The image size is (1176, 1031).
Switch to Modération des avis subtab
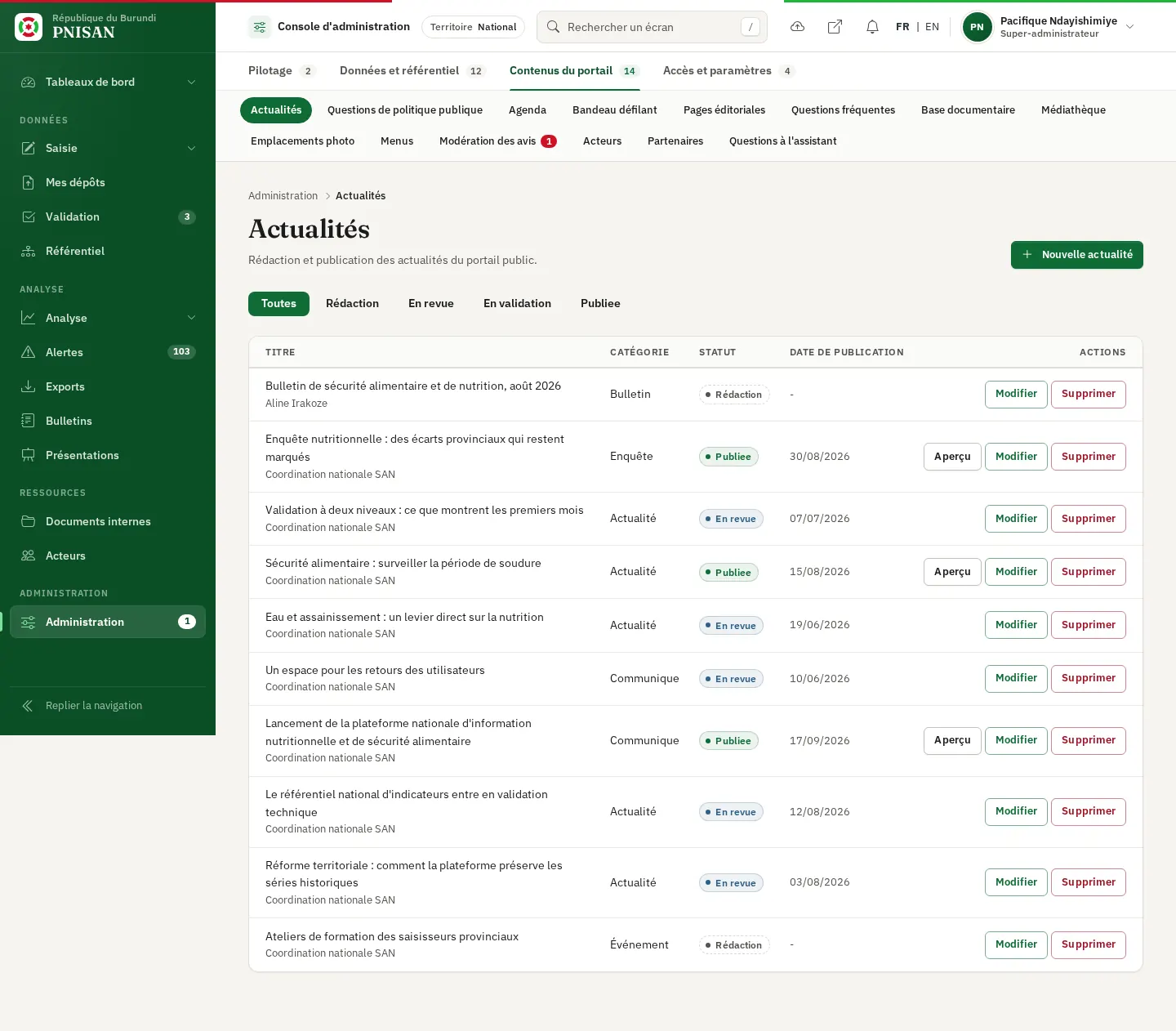tap(498, 141)
